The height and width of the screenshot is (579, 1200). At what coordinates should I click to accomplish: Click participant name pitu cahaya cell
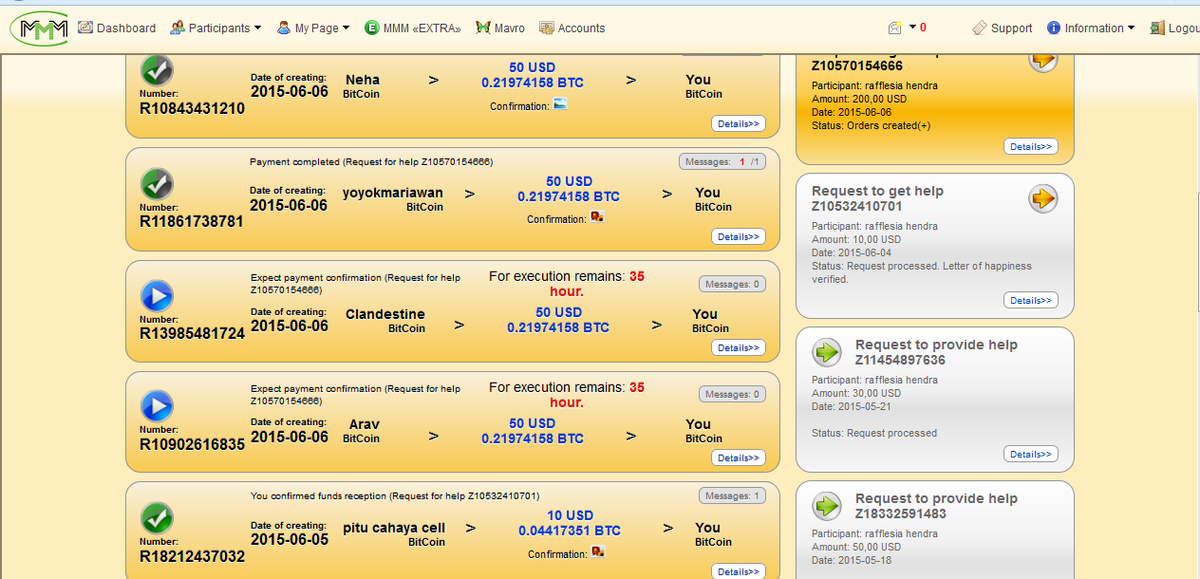pyautogui.click(x=394, y=528)
